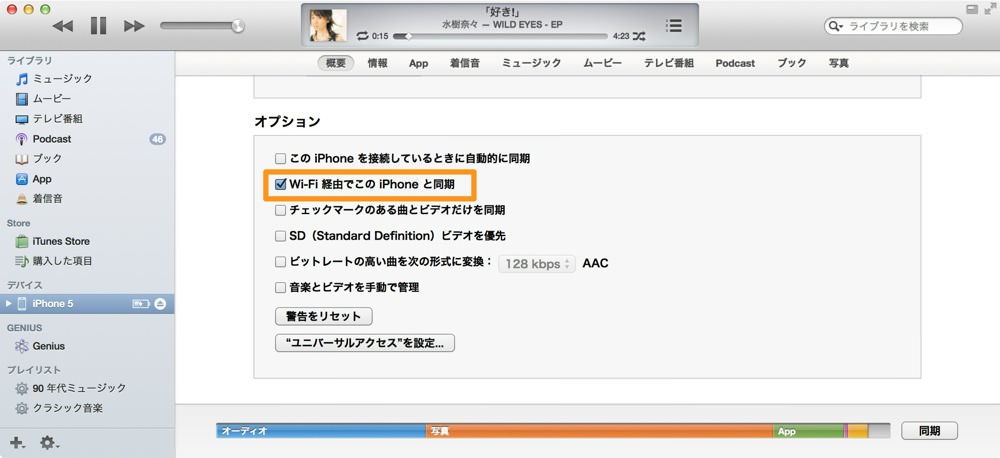Switch to the テレビ番組 tab
This screenshot has width=1000, height=458.
[x=668, y=63]
